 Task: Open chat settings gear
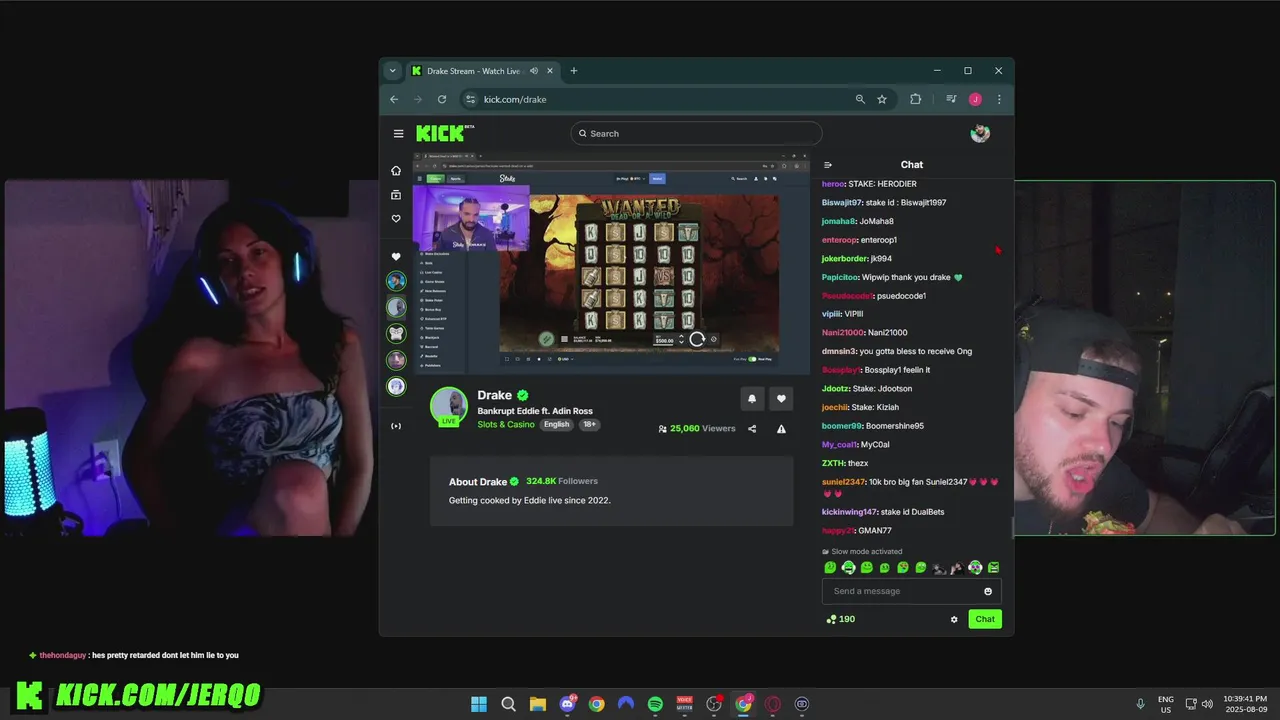click(954, 619)
